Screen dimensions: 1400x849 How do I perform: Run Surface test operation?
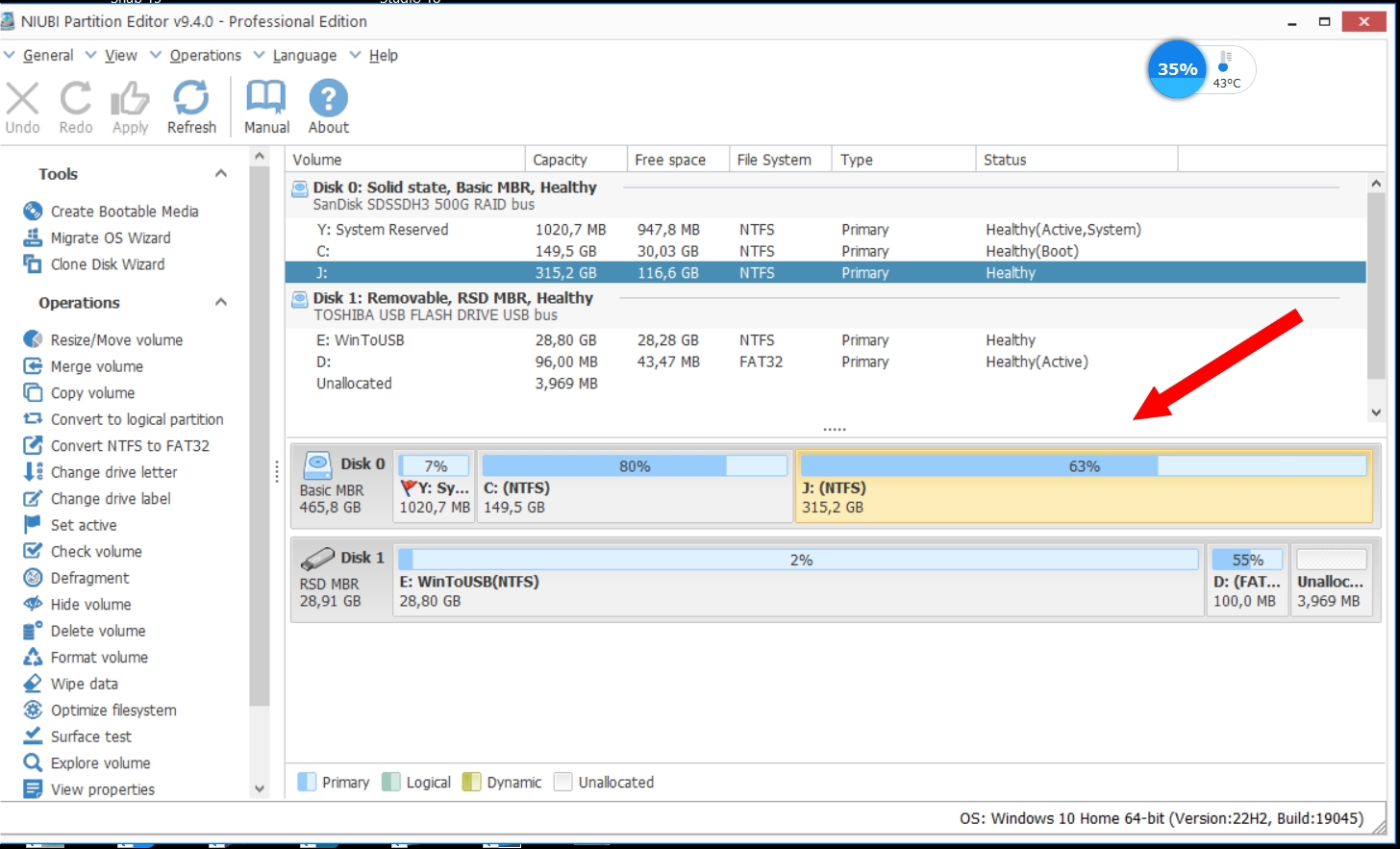coord(90,737)
